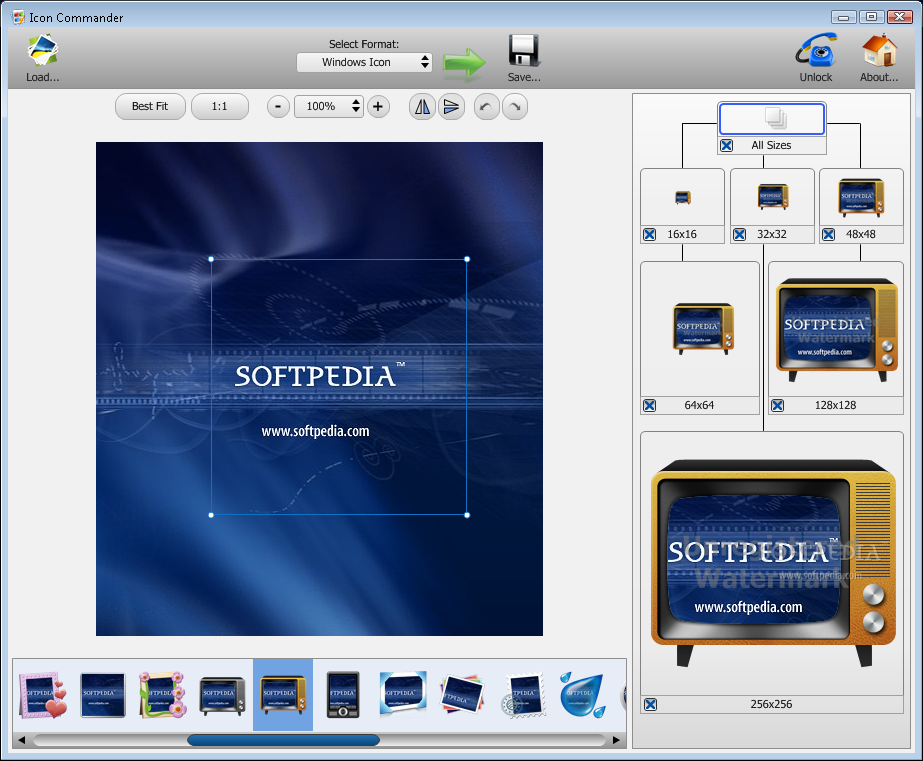
Task: Choose the water drop style
Action: [x=582, y=695]
